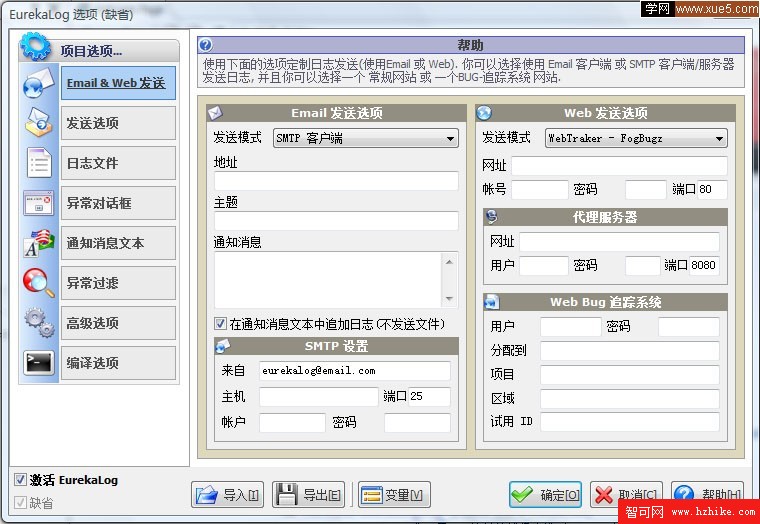760x524 pixels.
Task: Click the exception dialog window icon
Action: point(39,203)
